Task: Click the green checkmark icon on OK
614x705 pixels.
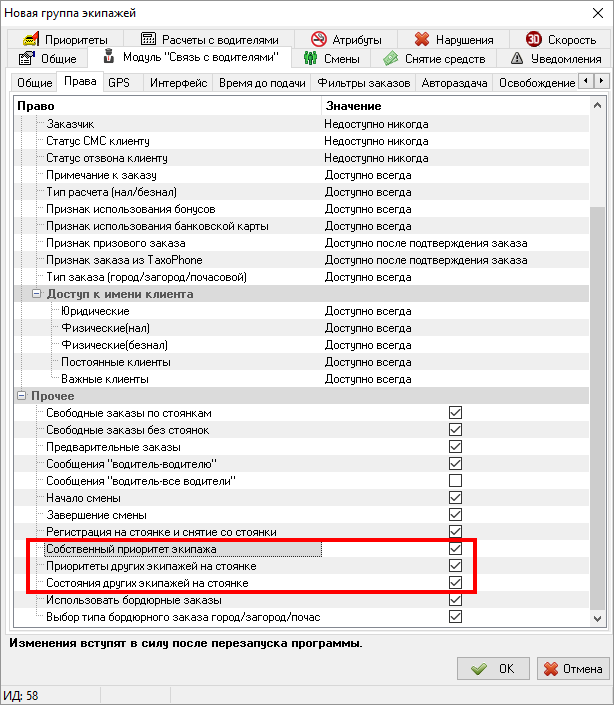Action: point(479,669)
